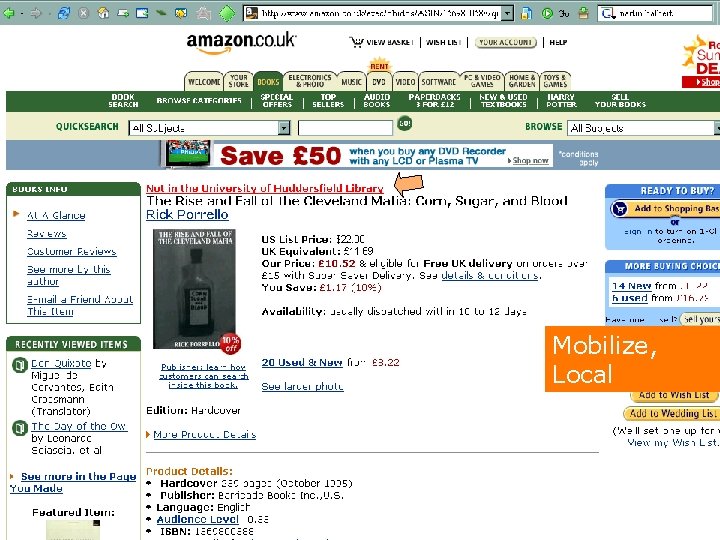Open the DVD store tab
The height and width of the screenshot is (540, 720).
(x=379, y=82)
